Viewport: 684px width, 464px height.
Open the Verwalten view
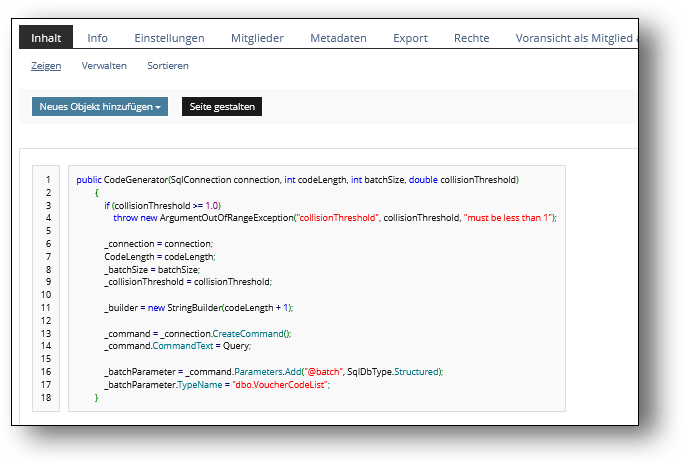tap(104, 66)
